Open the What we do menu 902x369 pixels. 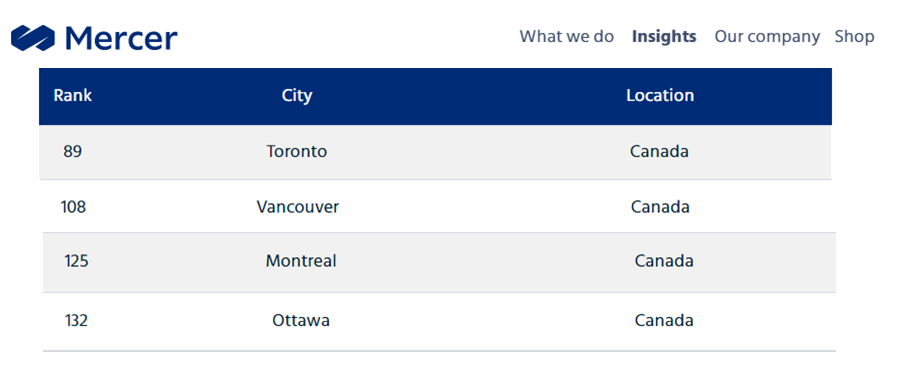pos(567,36)
